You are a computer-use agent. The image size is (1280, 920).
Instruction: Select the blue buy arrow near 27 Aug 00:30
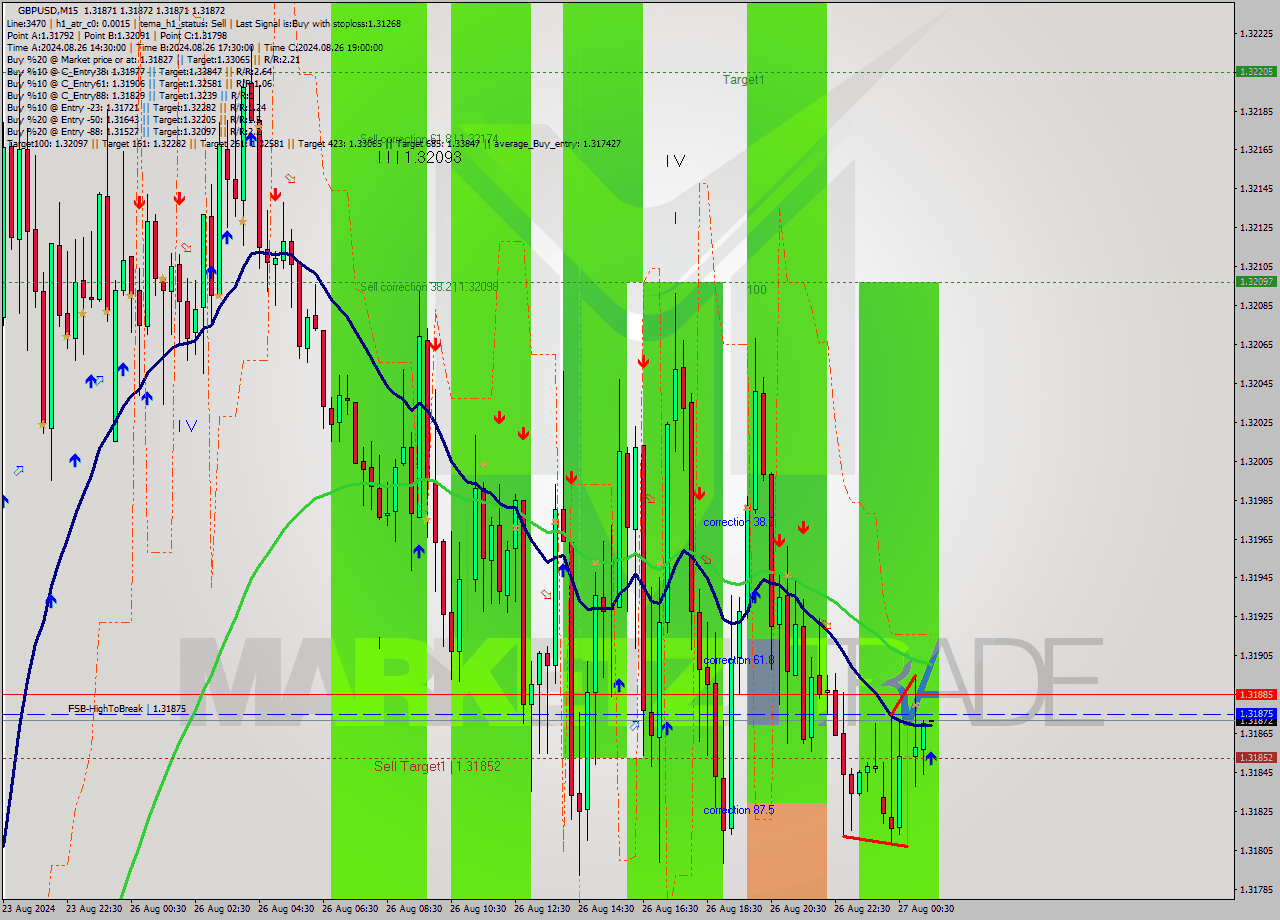(930, 757)
